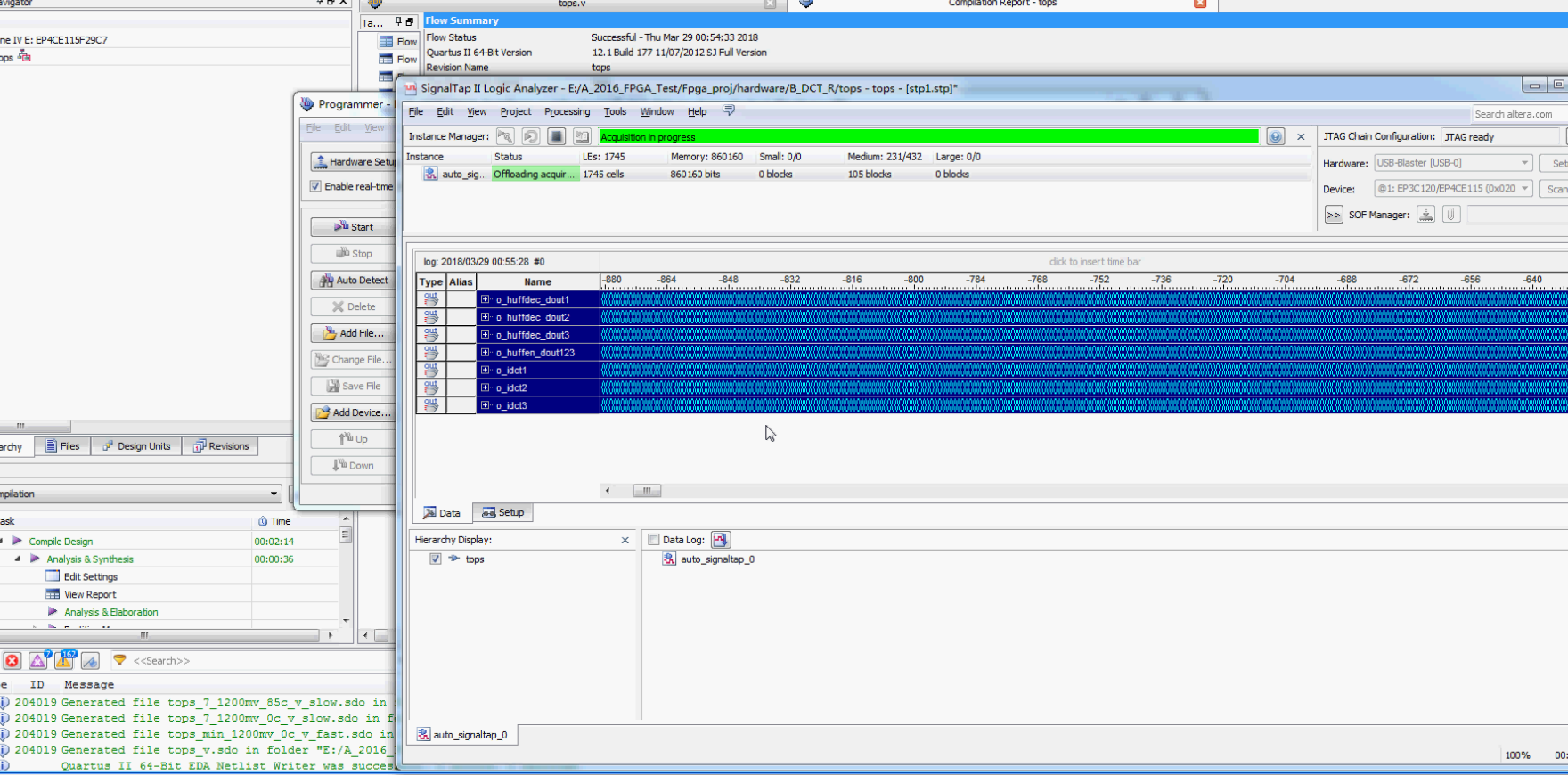Toggle the Data Log checkbox

(x=654, y=540)
